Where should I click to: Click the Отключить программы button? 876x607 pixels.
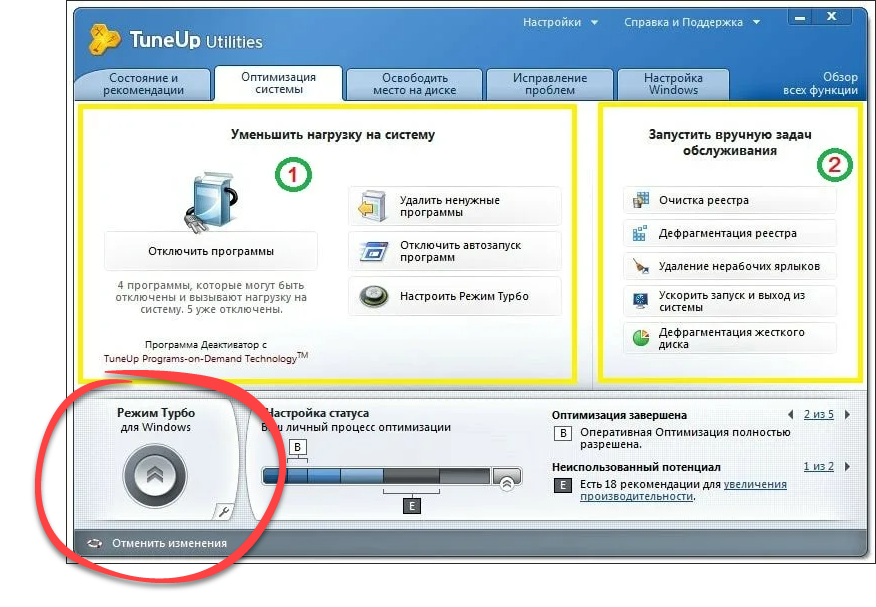tap(211, 251)
